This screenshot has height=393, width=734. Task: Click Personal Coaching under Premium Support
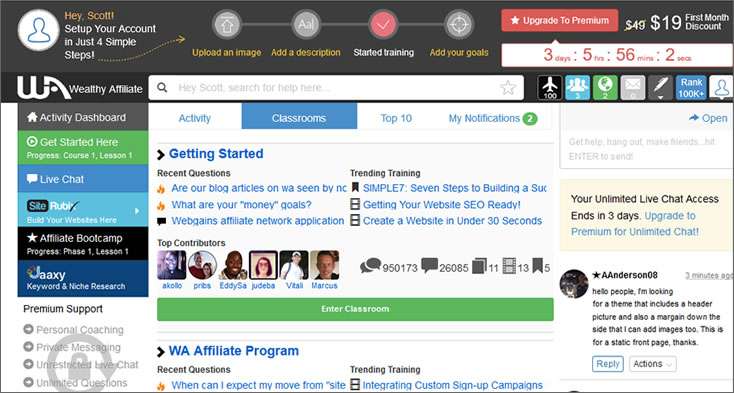80,330
